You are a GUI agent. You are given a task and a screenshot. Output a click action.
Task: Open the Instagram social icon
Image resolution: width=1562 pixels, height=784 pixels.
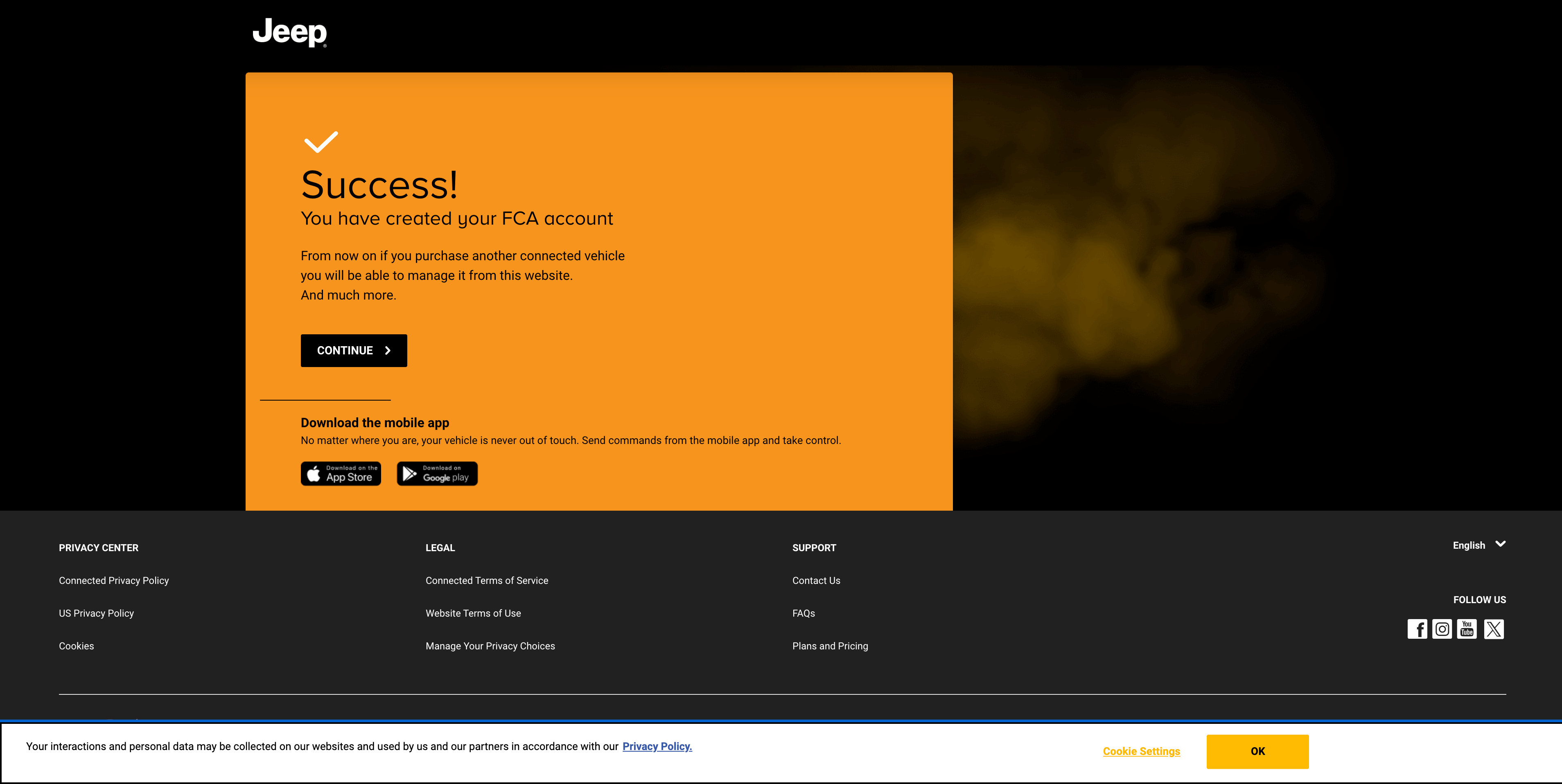(1442, 629)
